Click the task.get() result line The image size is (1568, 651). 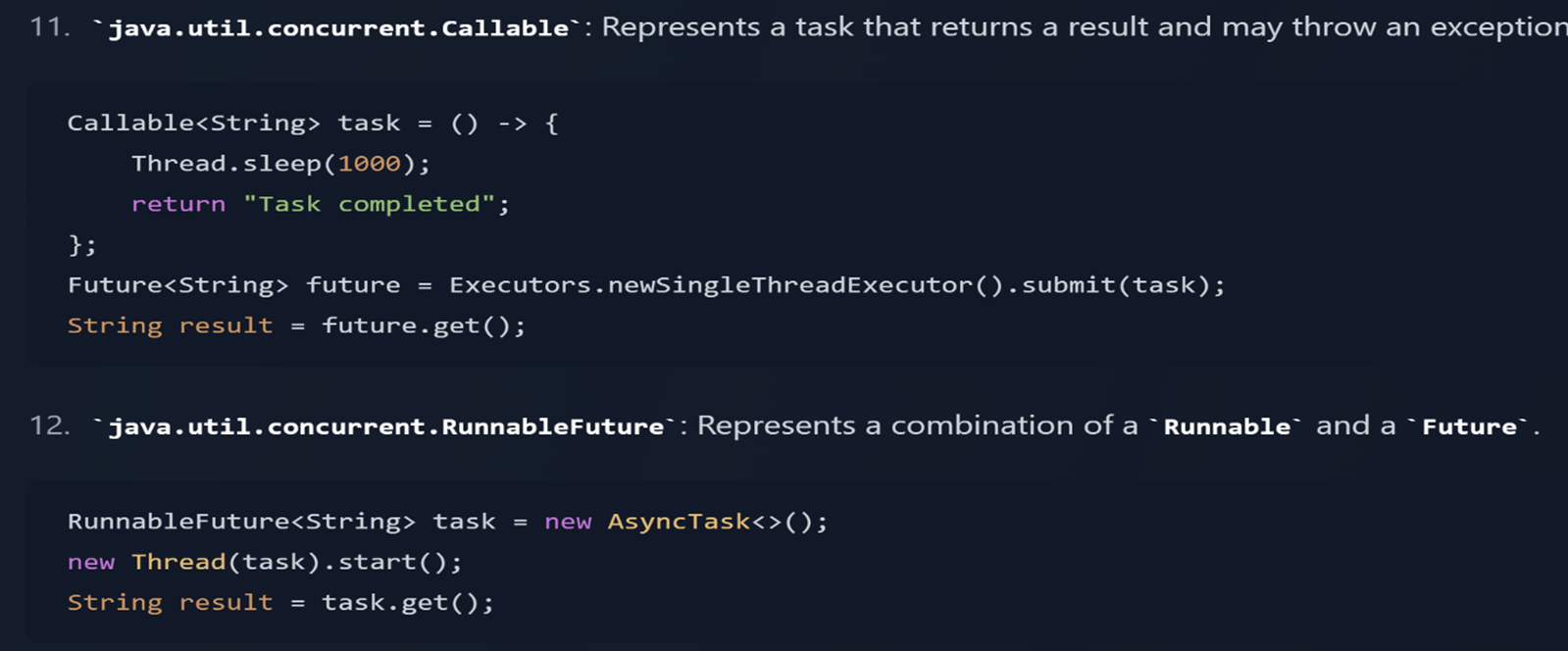pyautogui.click(x=280, y=602)
